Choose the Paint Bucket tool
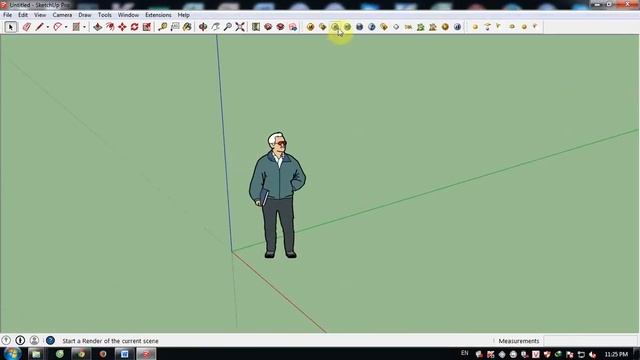This screenshot has width=640, height=360. [187, 27]
